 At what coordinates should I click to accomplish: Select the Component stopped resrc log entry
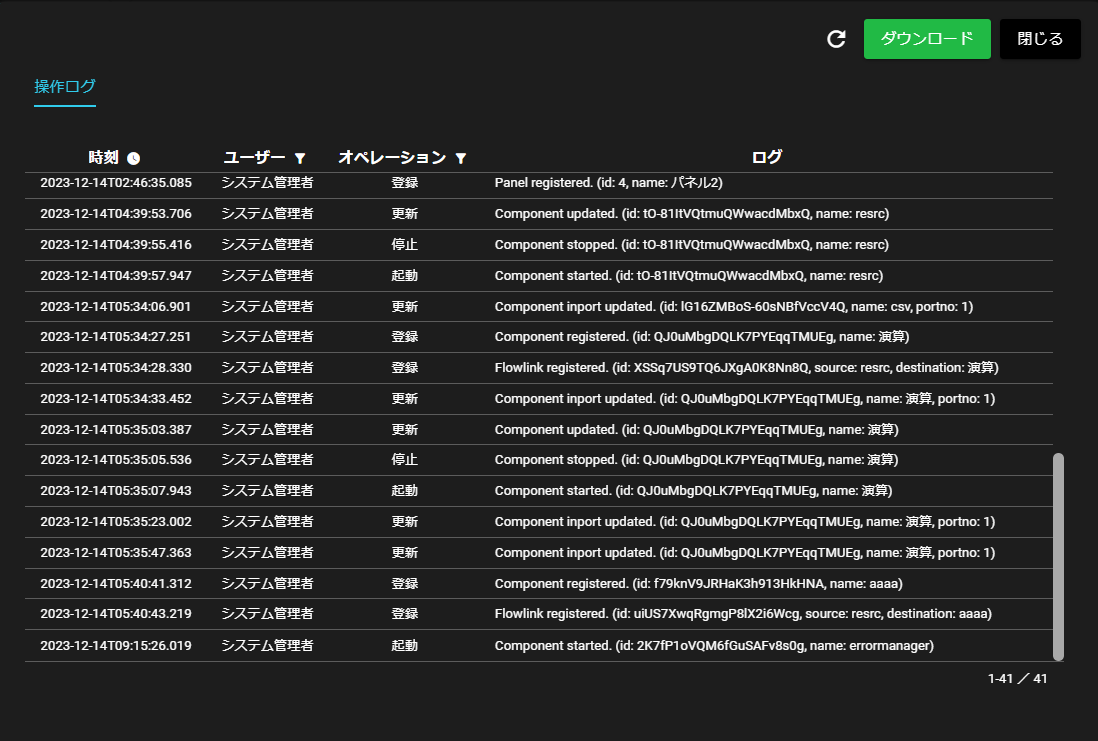coord(691,245)
